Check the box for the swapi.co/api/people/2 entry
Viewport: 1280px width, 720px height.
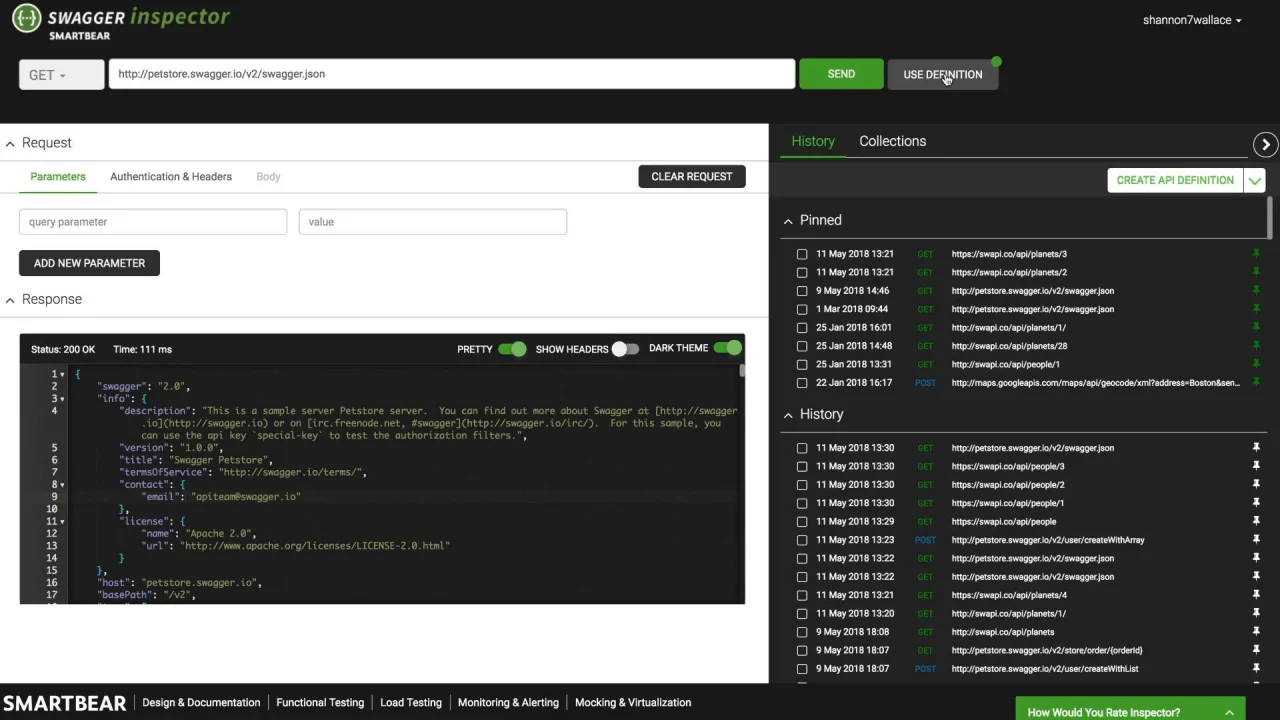(802, 485)
